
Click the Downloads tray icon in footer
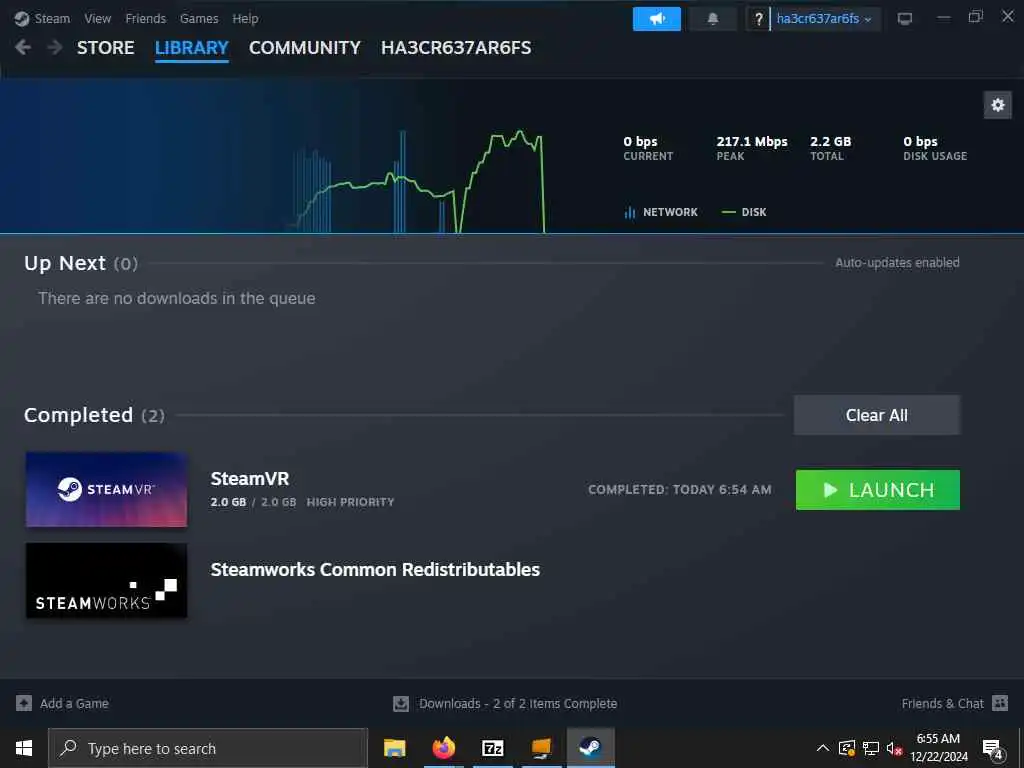point(401,703)
